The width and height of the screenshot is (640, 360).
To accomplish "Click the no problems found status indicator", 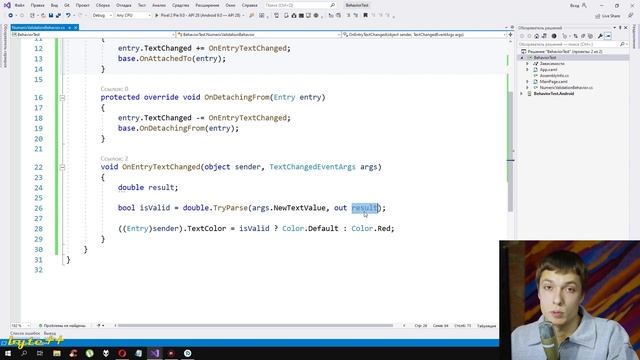I will click(x=62, y=326).
